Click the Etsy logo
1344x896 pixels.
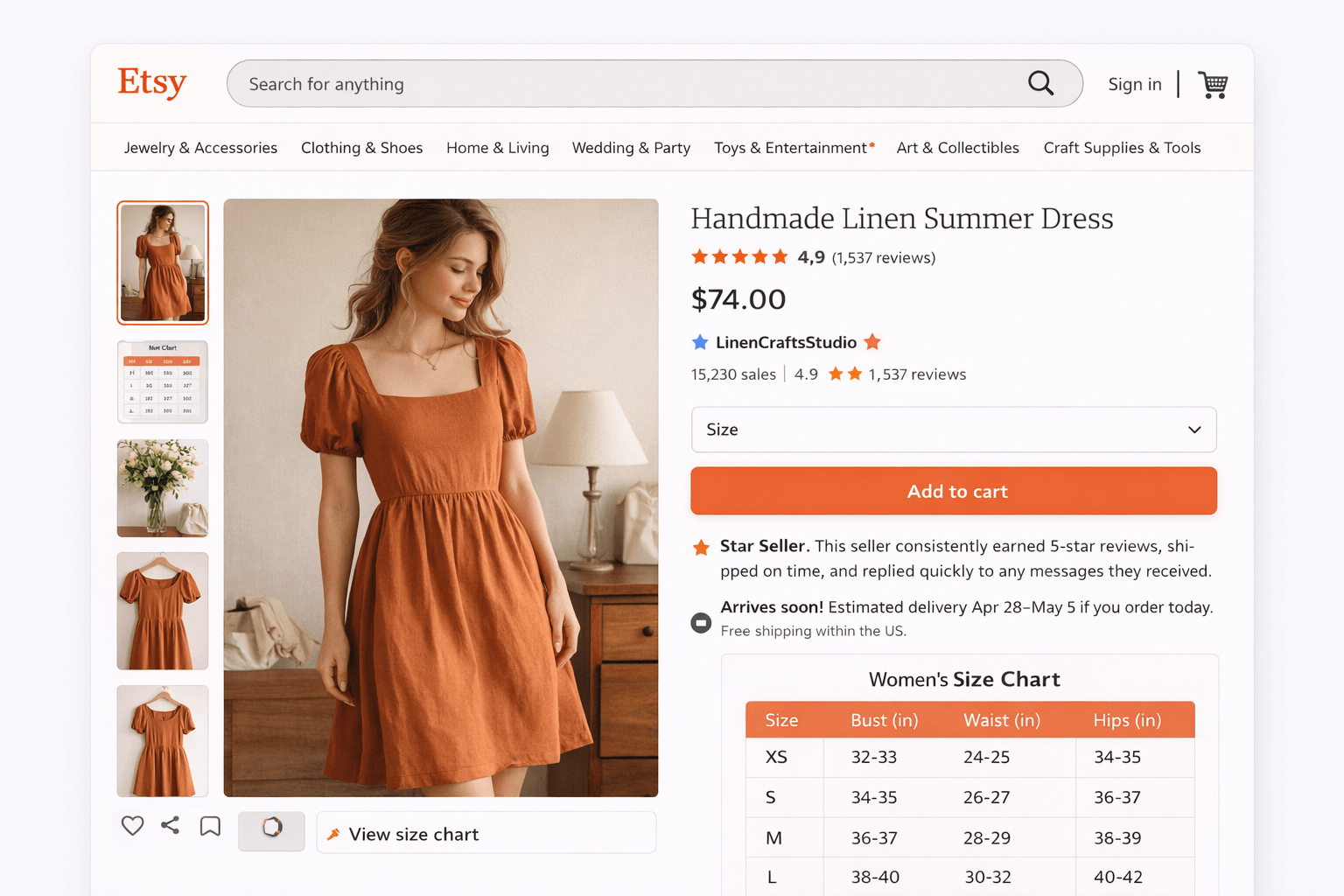152,82
